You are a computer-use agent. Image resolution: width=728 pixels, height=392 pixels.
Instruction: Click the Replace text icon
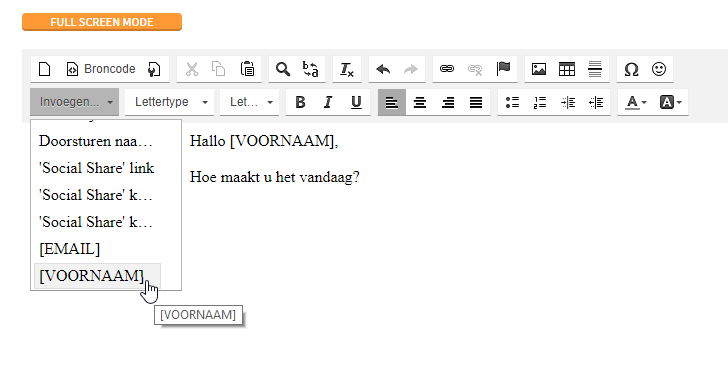pyautogui.click(x=311, y=69)
